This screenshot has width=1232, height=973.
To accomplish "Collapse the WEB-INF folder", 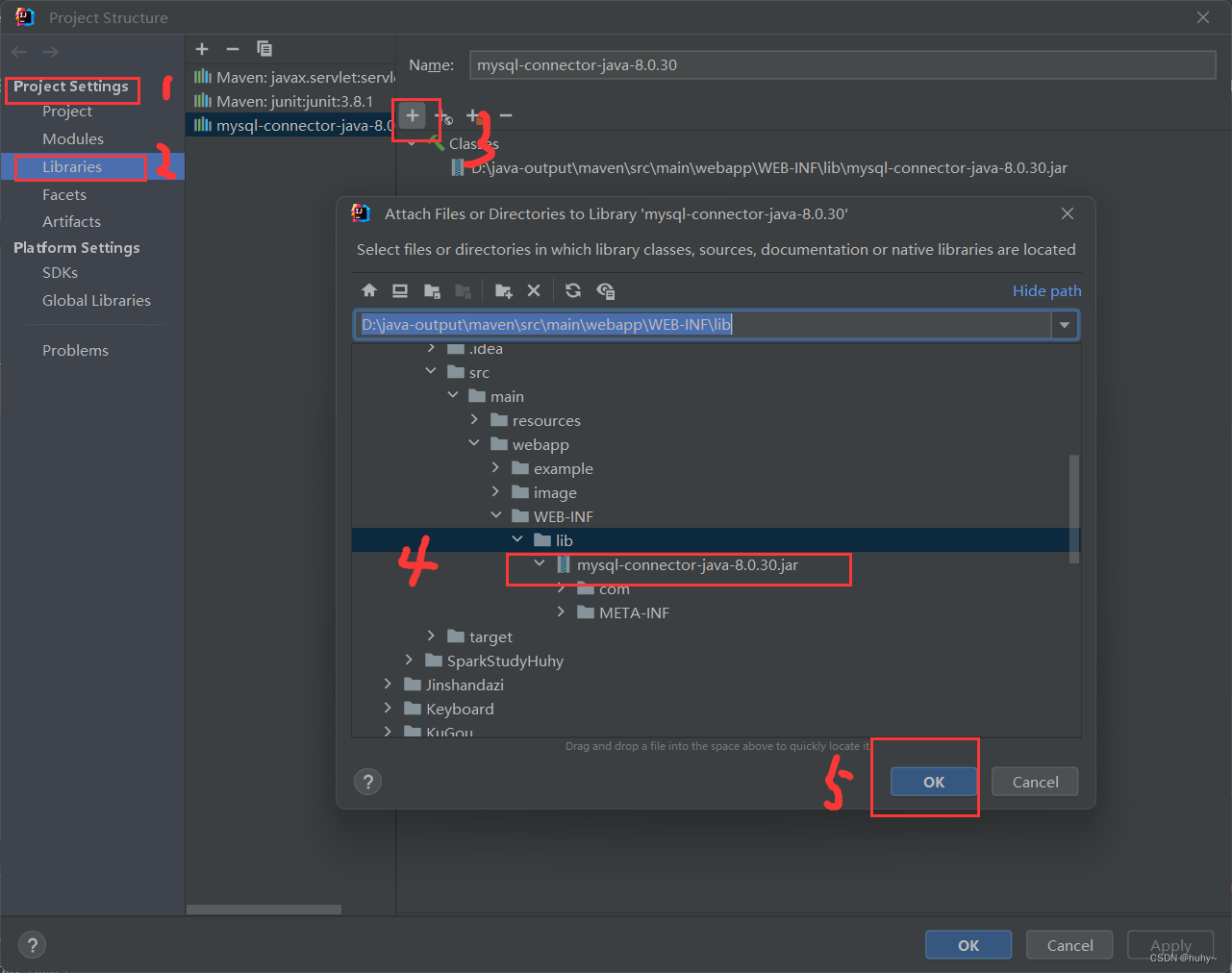I will pyautogui.click(x=496, y=515).
